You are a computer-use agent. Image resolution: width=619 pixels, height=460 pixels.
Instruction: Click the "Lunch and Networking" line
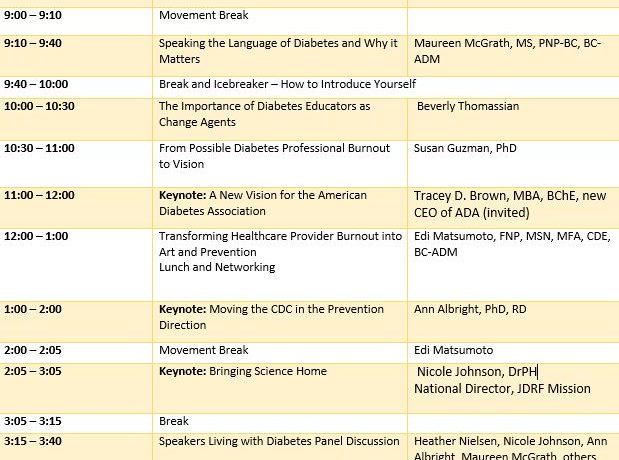217,268
